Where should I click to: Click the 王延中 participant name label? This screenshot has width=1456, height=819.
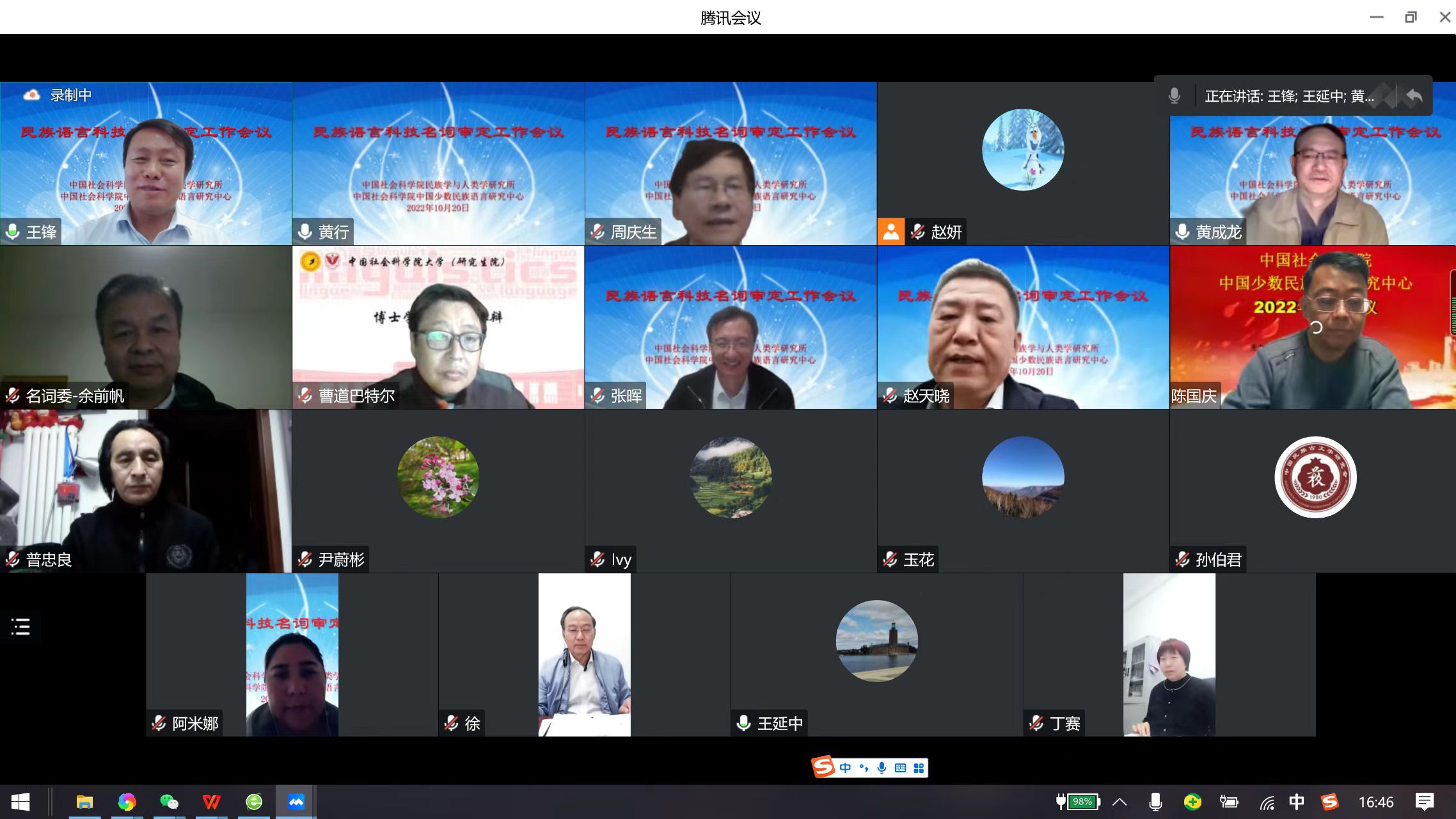pyautogui.click(x=779, y=724)
